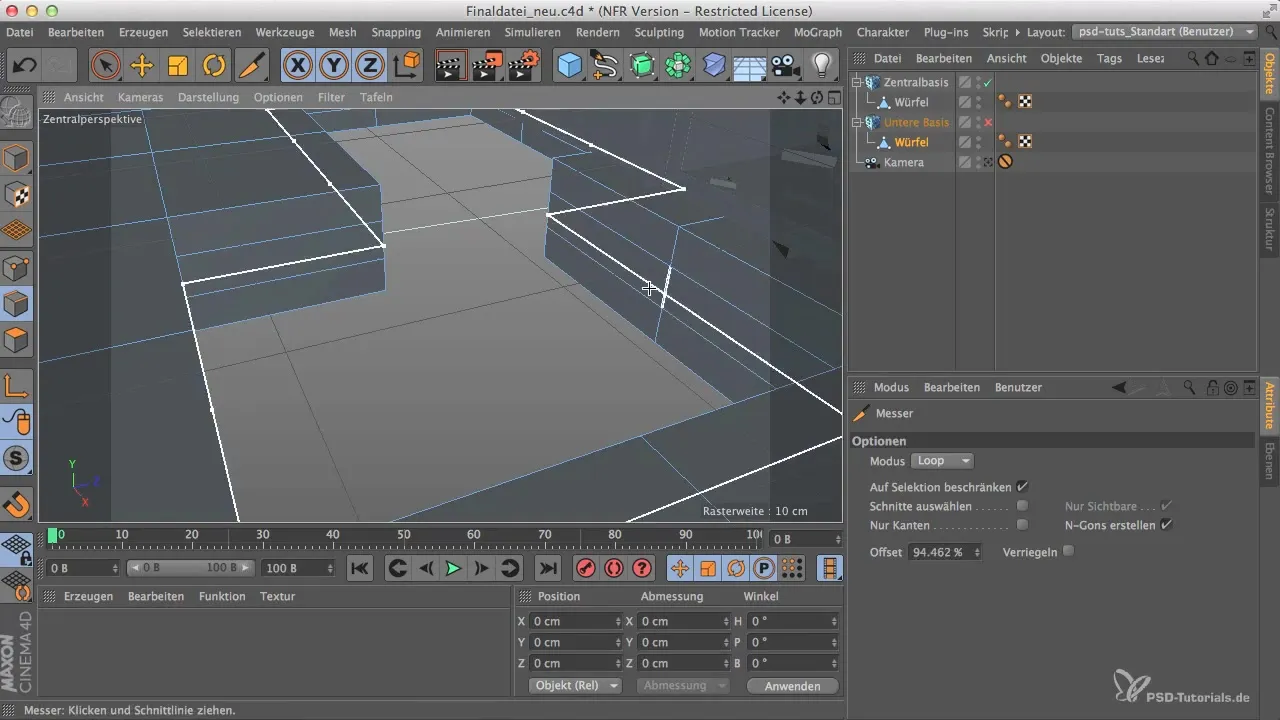The image size is (1280, 720).
Task: Open the Mesh menu
Action: click(342, 32)
